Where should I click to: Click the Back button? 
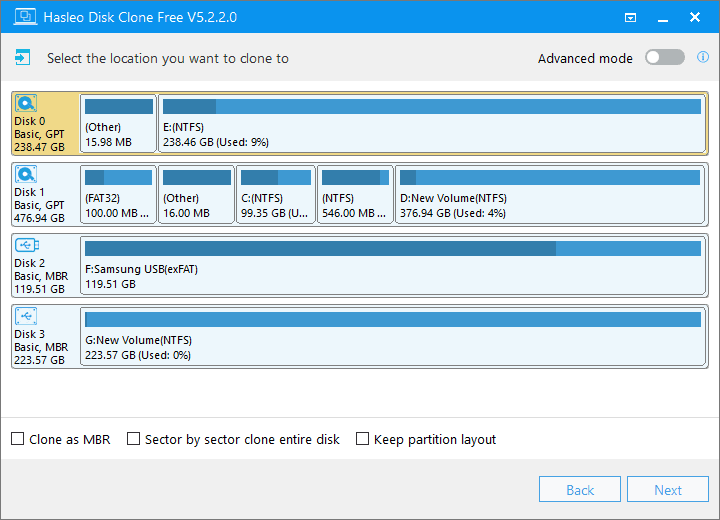(580, 490)
